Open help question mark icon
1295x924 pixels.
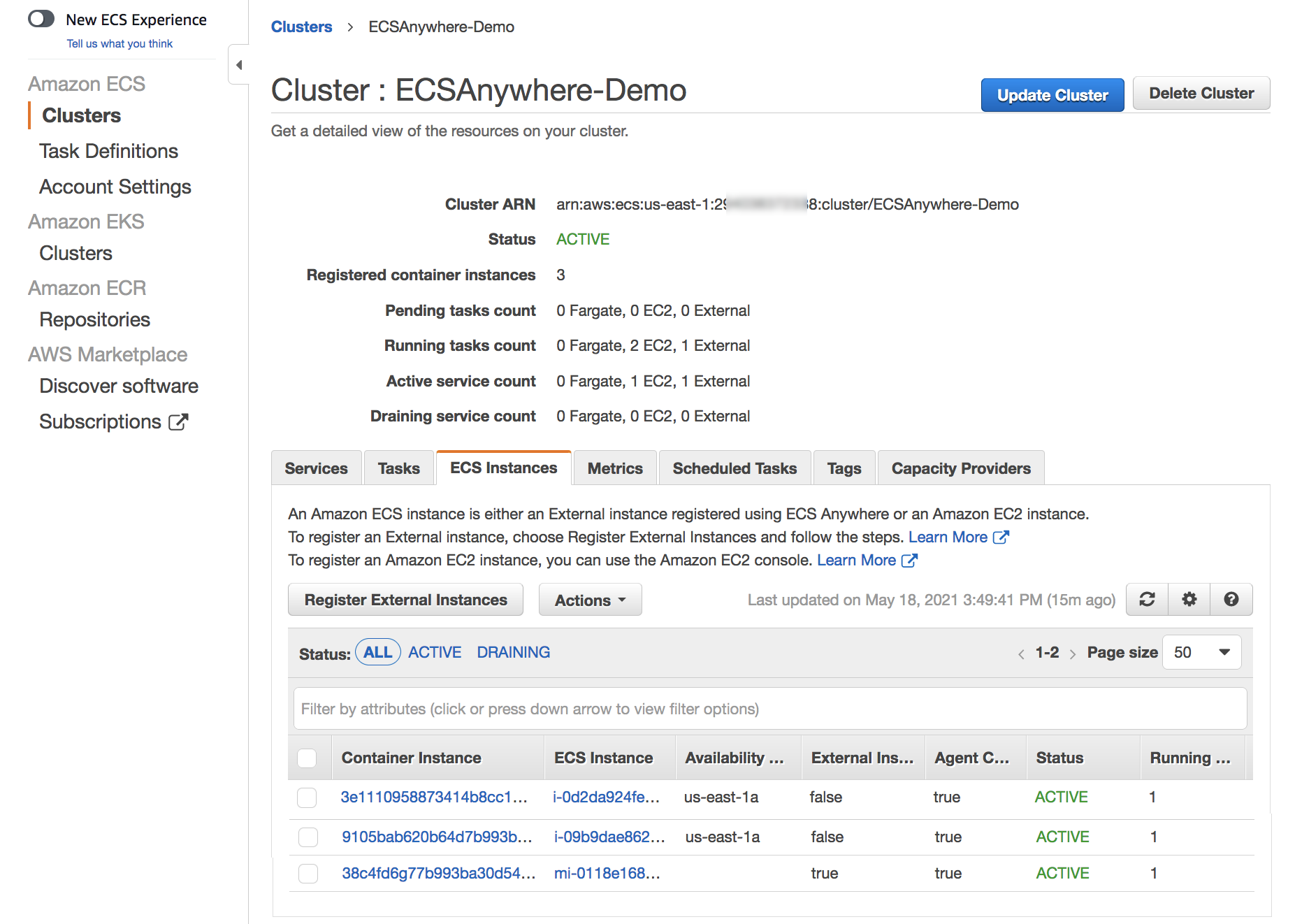pyautogui.click(x=1231, y=600)
